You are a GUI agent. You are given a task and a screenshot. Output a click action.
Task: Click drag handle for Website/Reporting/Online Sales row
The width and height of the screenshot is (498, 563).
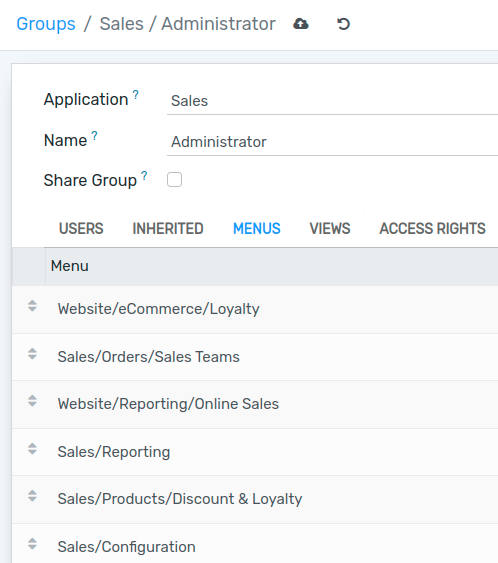32,401
